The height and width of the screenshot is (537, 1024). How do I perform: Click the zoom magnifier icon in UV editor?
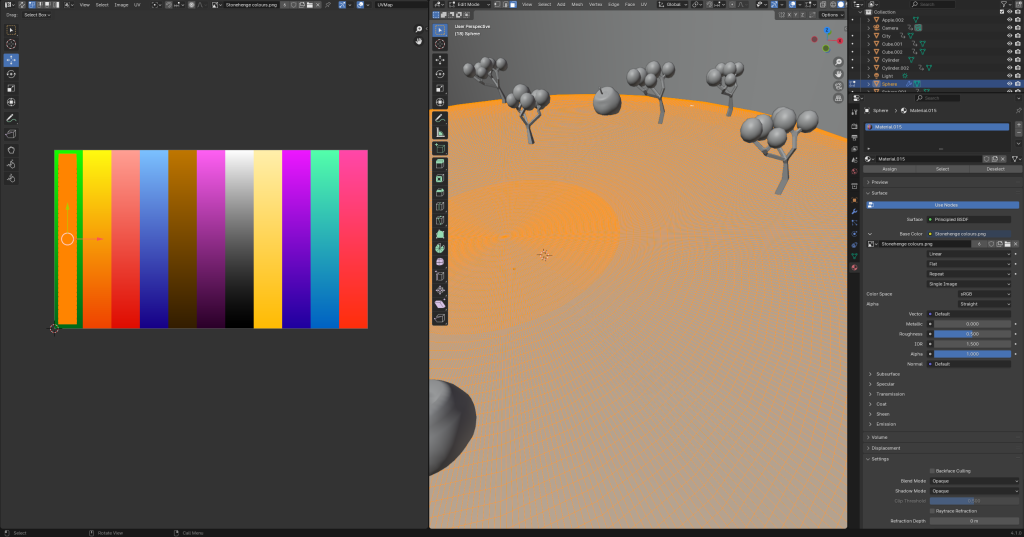419,30
